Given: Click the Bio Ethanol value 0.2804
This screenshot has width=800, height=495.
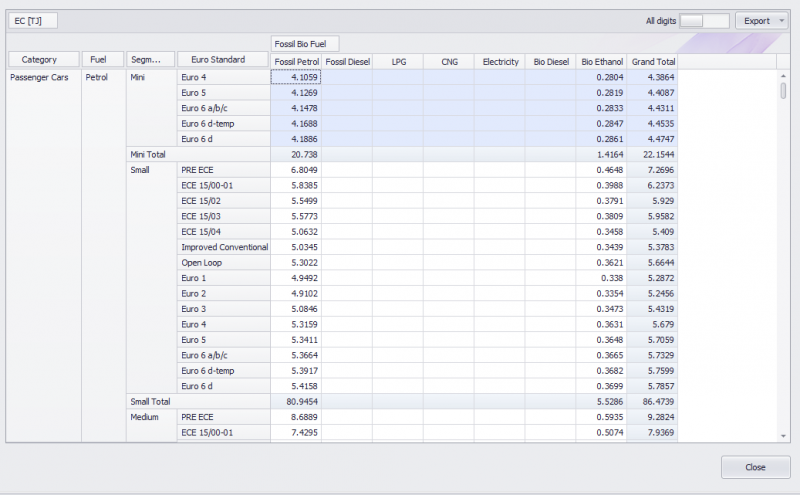Looking at the screenshot, I should [601, 77].
